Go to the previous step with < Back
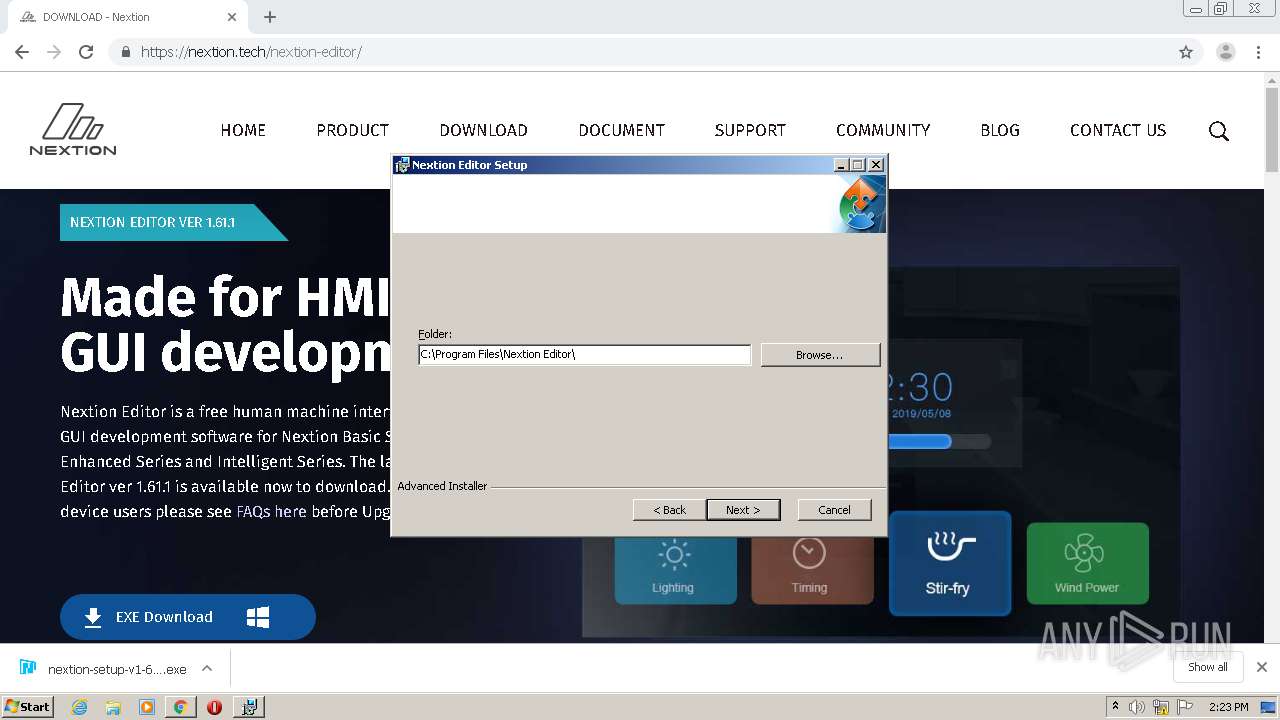 669,510
